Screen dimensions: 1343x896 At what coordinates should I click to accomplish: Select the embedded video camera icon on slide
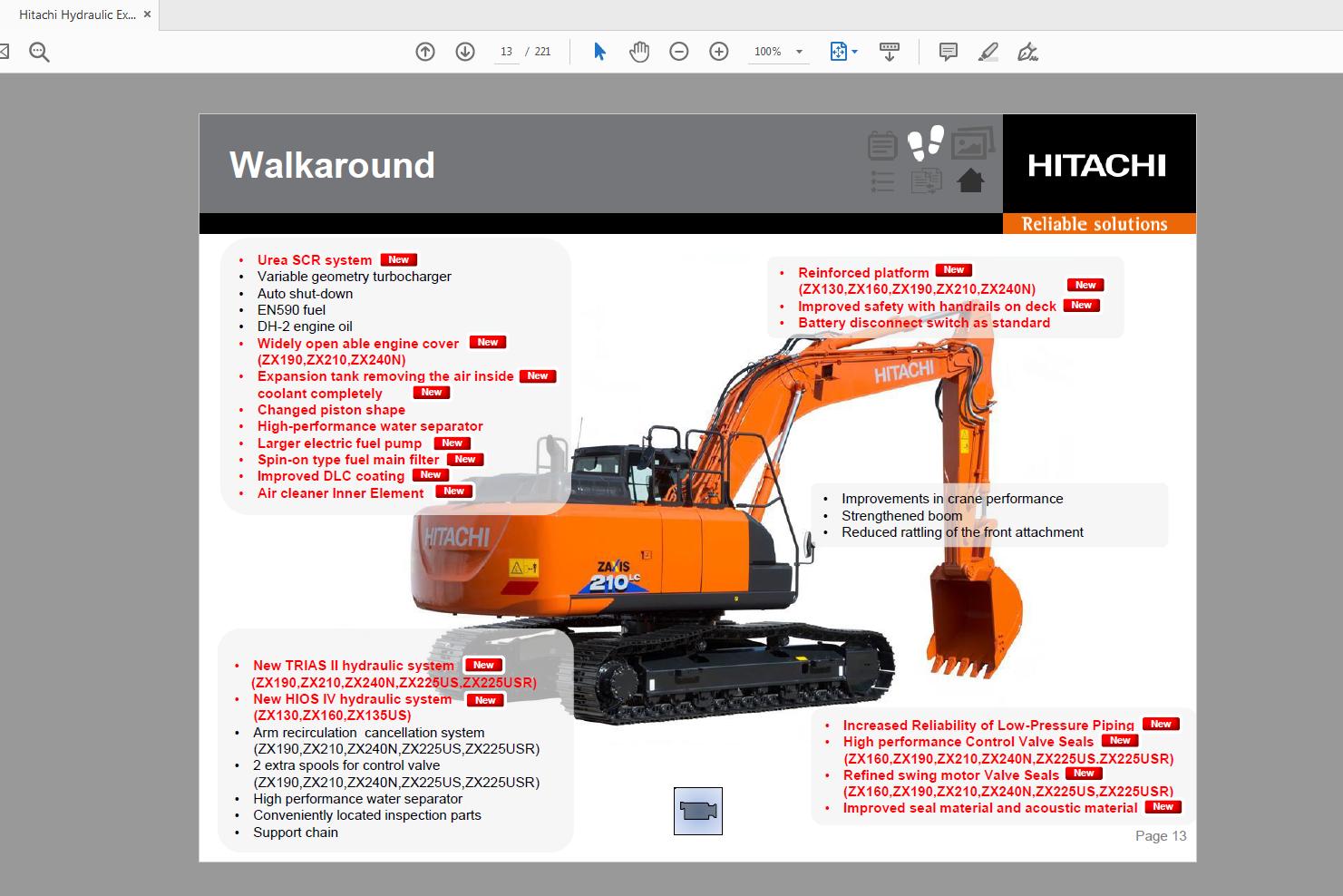[698, 812]
